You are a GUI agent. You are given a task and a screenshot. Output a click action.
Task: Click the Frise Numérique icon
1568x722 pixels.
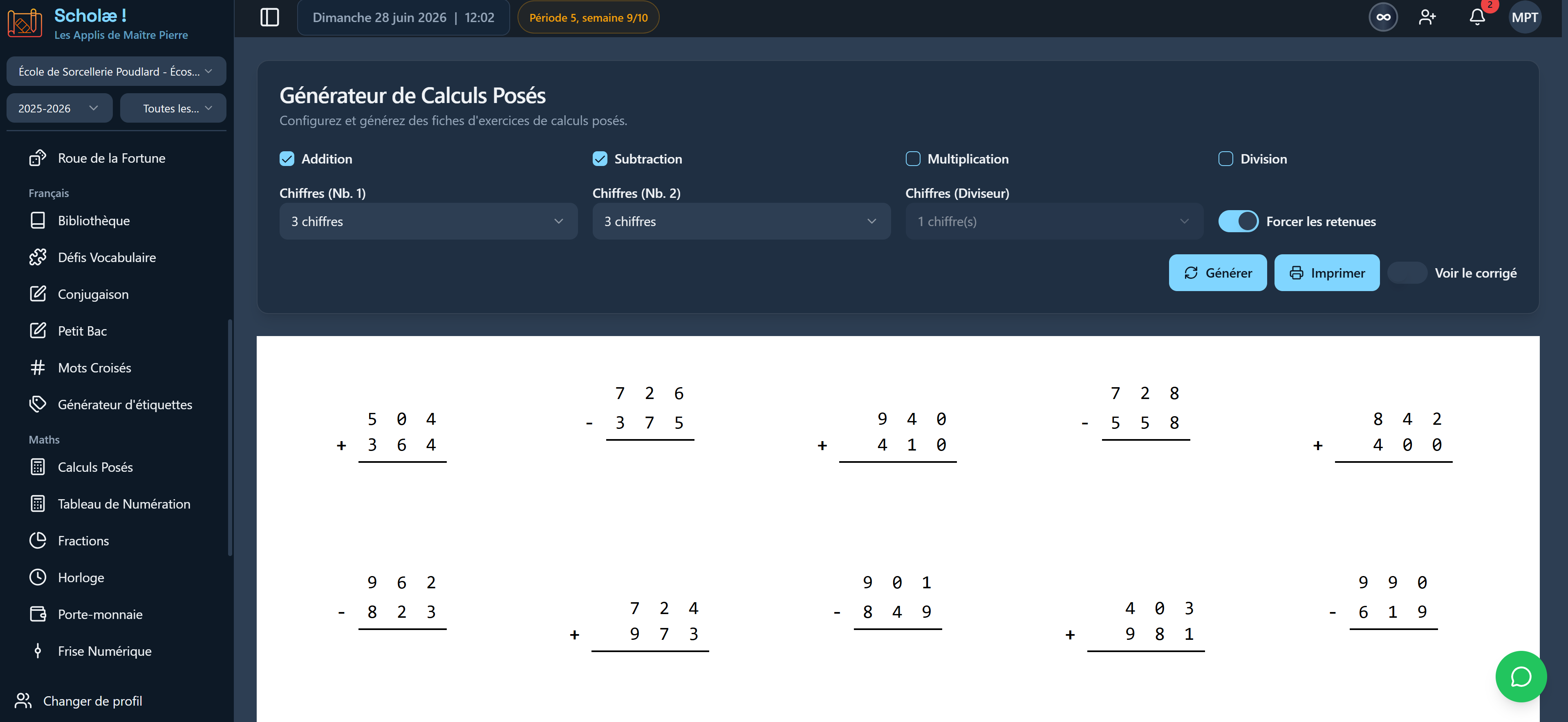[38, 651]
